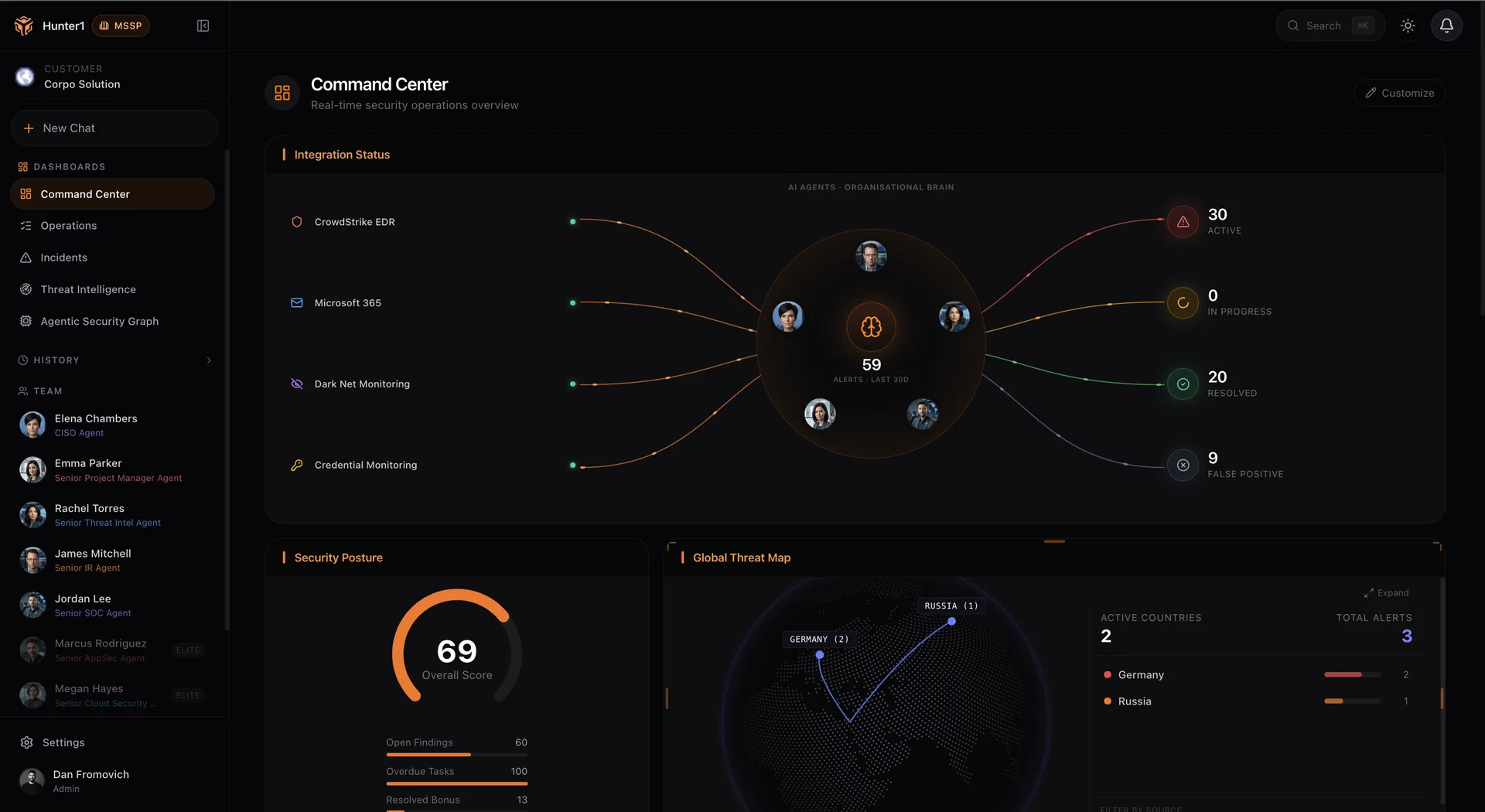The height and width of the screenshot is (812, 1485).
Task: Open Dan Fromovich admin profile
Action: (113, 781)
